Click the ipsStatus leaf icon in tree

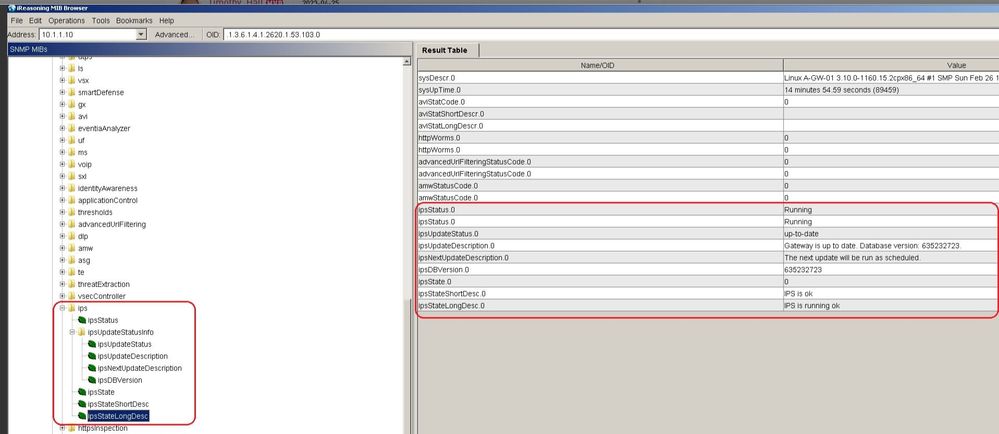(x=81, y=320)
